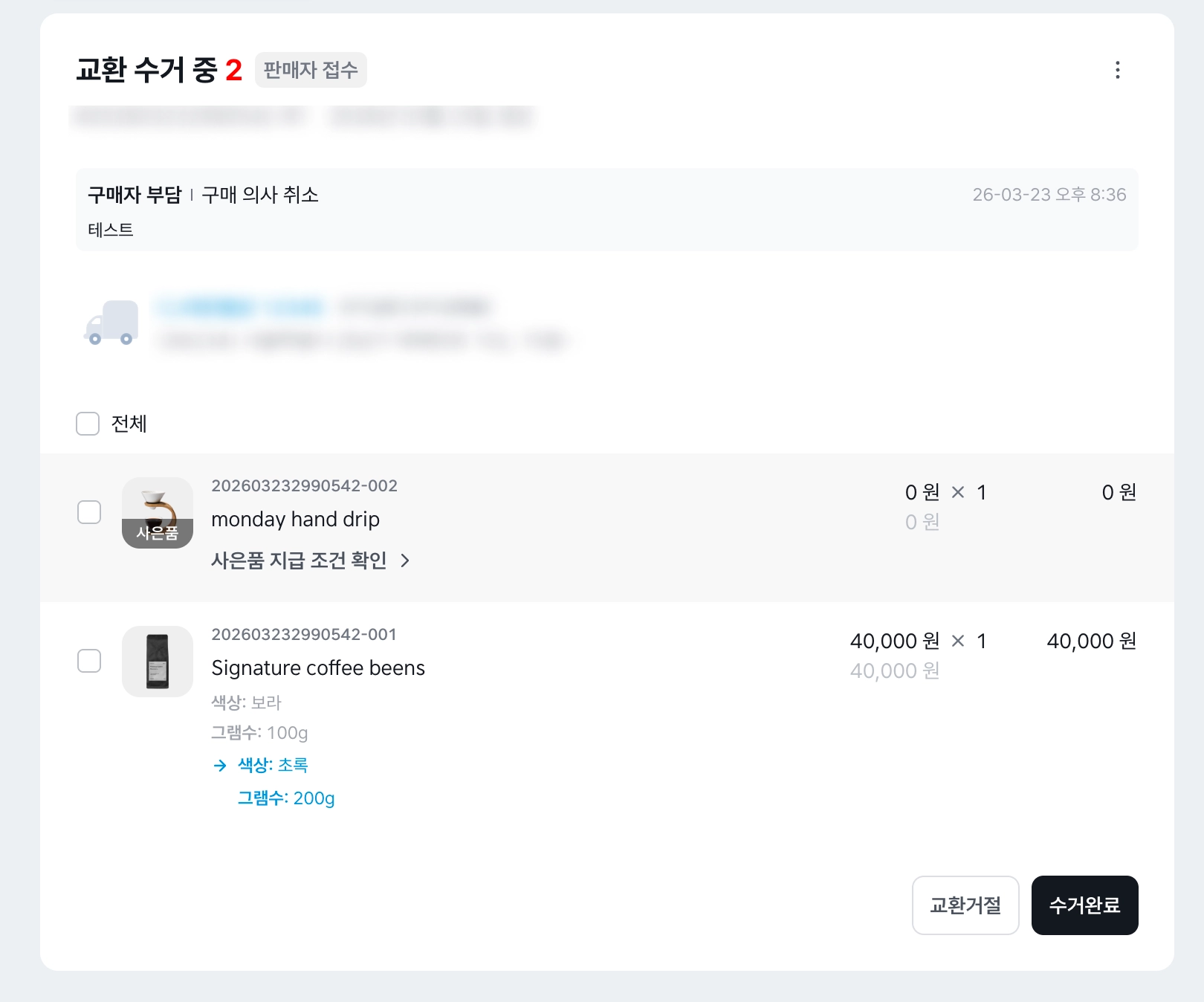Viewport: 1204px width, 1002px height.
Task: Click the blue arrow before 색상: 초록
Action: point(220,766)
